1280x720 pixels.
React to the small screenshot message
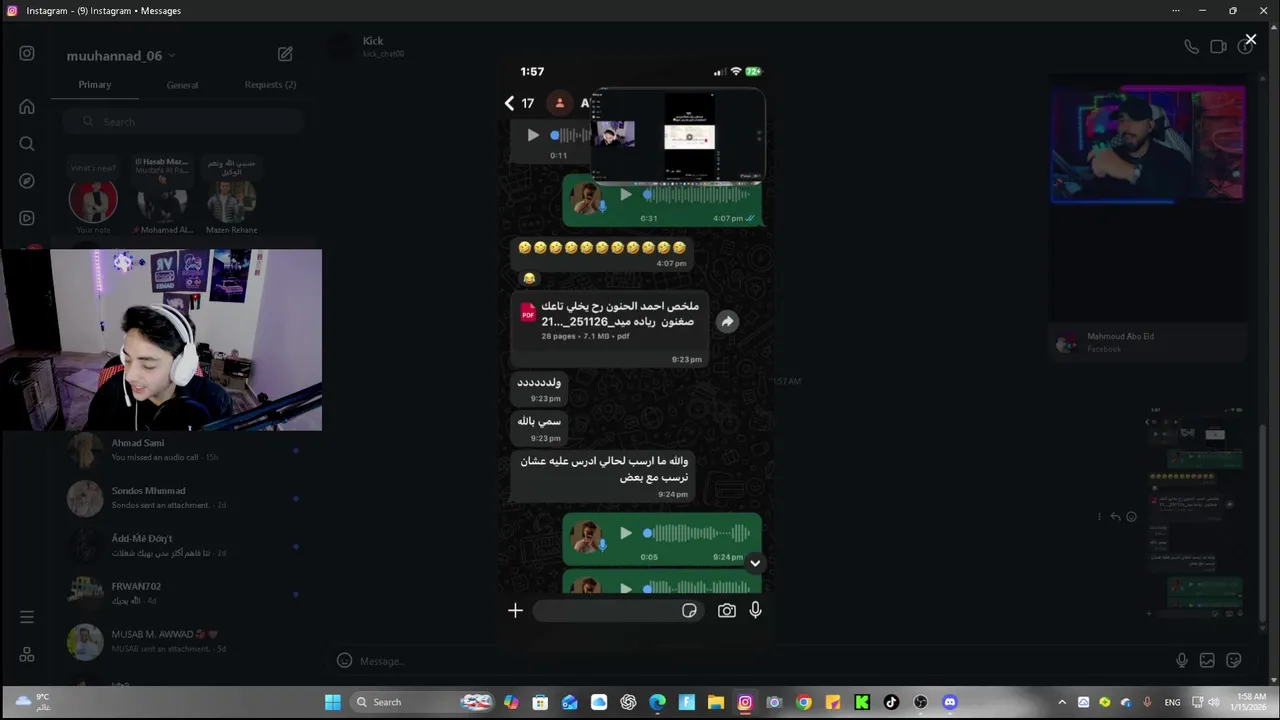pos(1131,517)
